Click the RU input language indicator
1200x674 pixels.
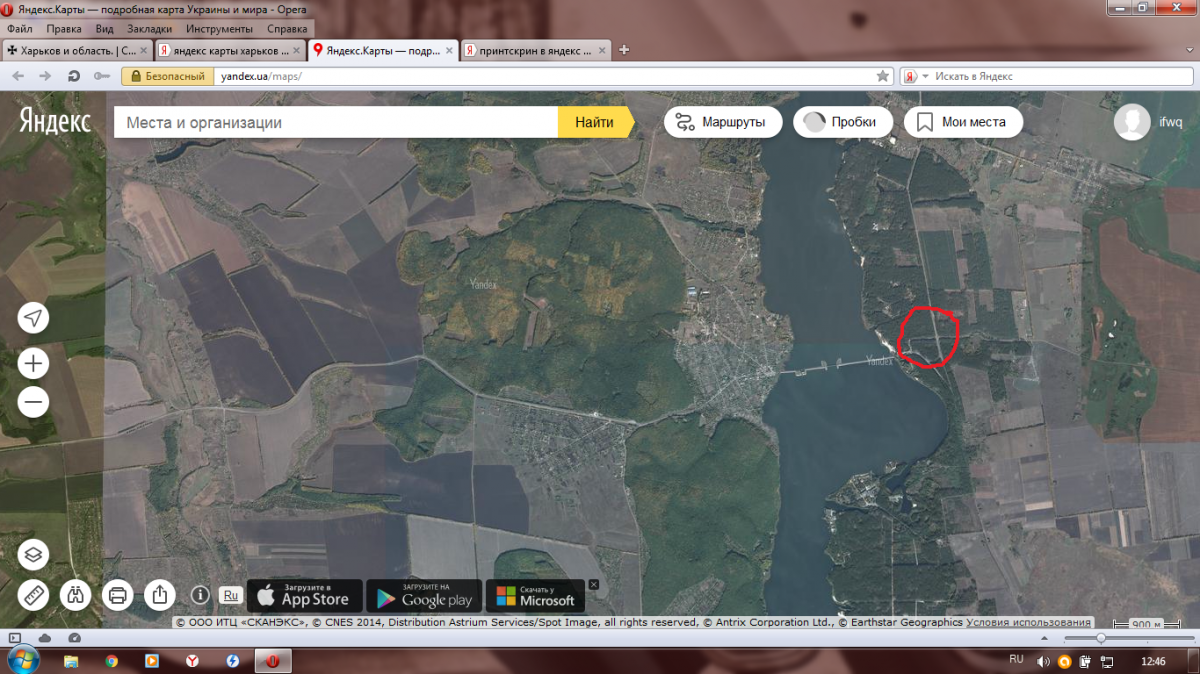[x=1016, y=659]
